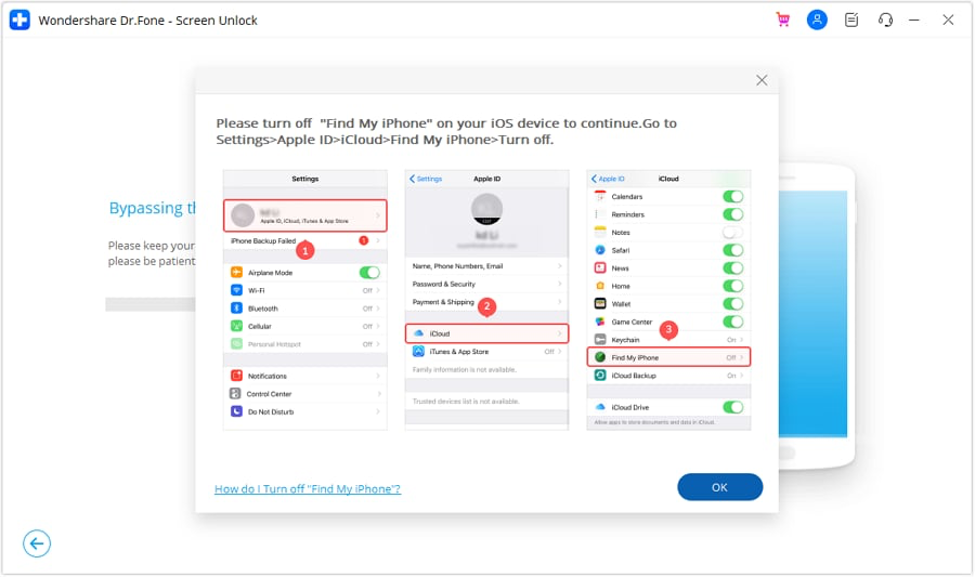Click the Dr.Fone app logo
Viewport: 977px width, 577px height.
(x=19, y=20)
